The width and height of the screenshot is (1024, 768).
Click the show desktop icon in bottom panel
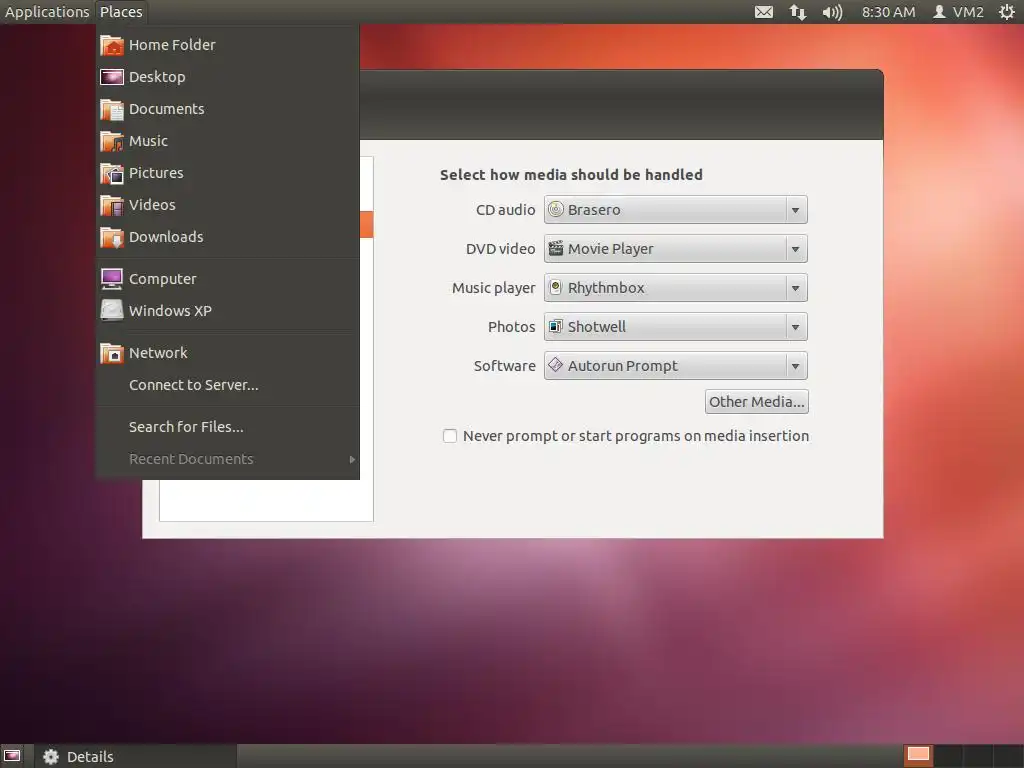point(12,756)
